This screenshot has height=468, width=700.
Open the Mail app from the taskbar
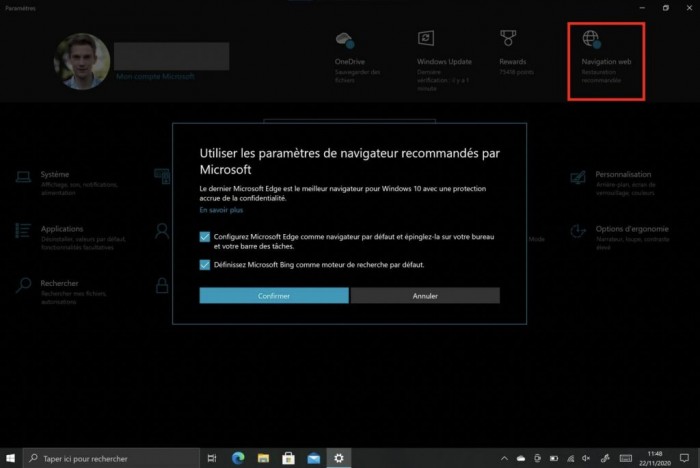coord(313,458)
